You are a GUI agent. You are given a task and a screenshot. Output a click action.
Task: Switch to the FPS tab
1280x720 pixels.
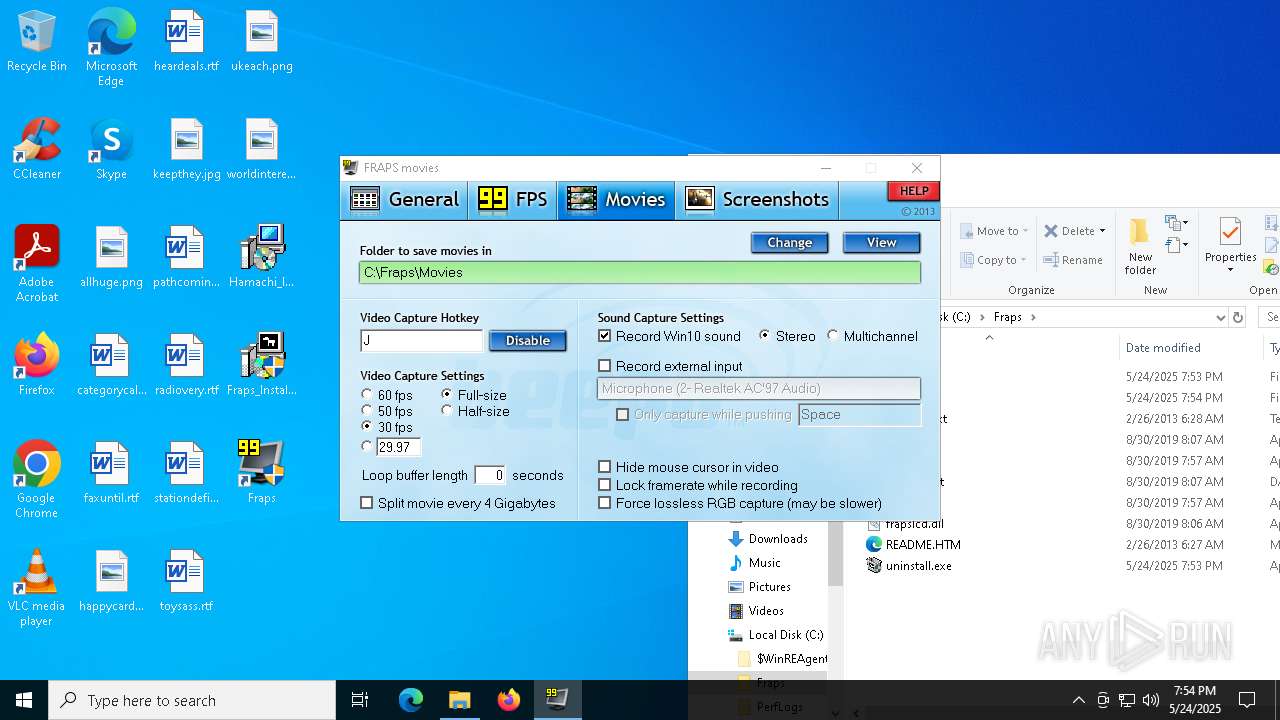[513, 200]
